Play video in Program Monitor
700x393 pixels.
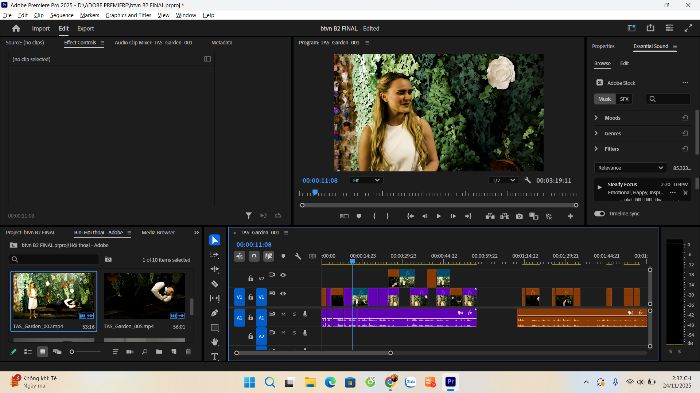click(438, 216)
